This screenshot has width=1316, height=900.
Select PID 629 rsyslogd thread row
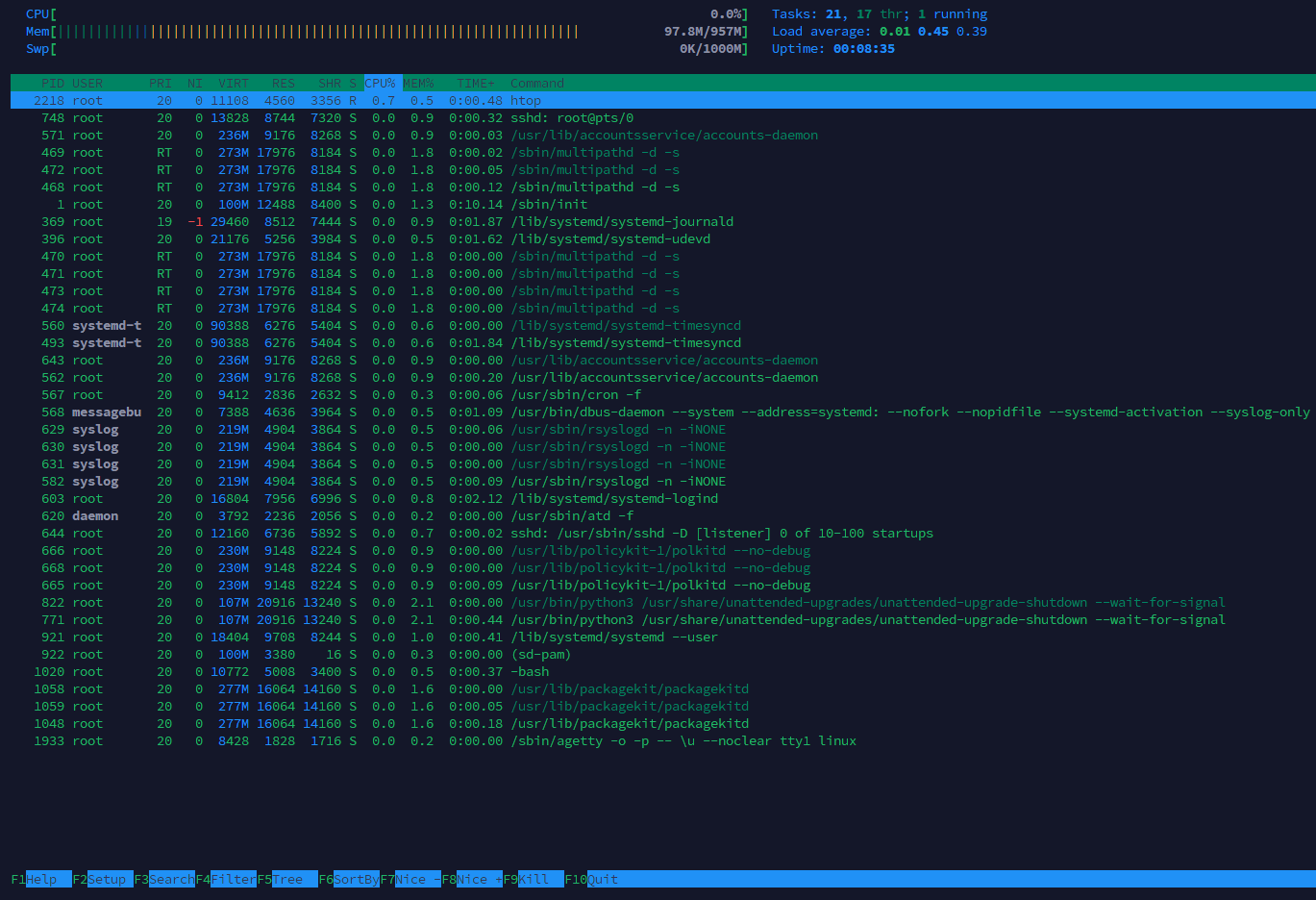click(x=662, y=429)
